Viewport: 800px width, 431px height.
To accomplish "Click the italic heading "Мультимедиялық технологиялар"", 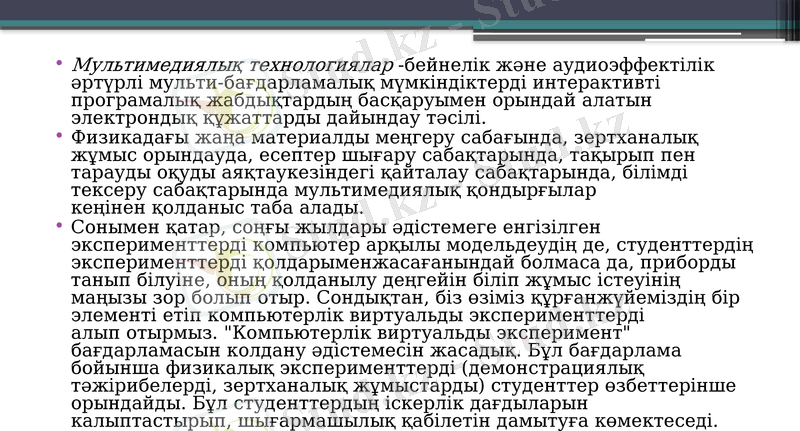I will click(232, 65).
